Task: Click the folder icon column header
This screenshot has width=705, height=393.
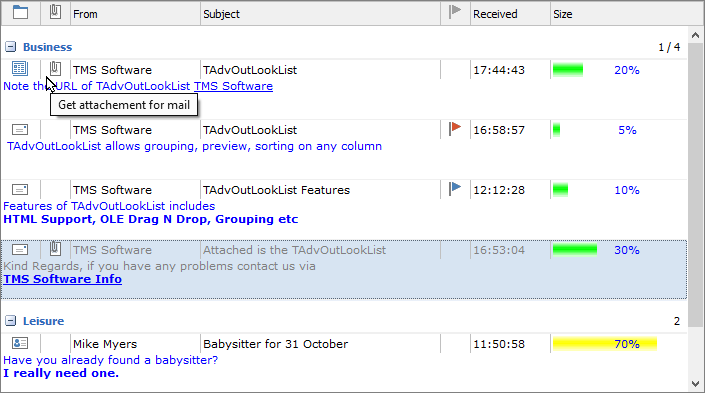Action: click(x=20, y=12)
